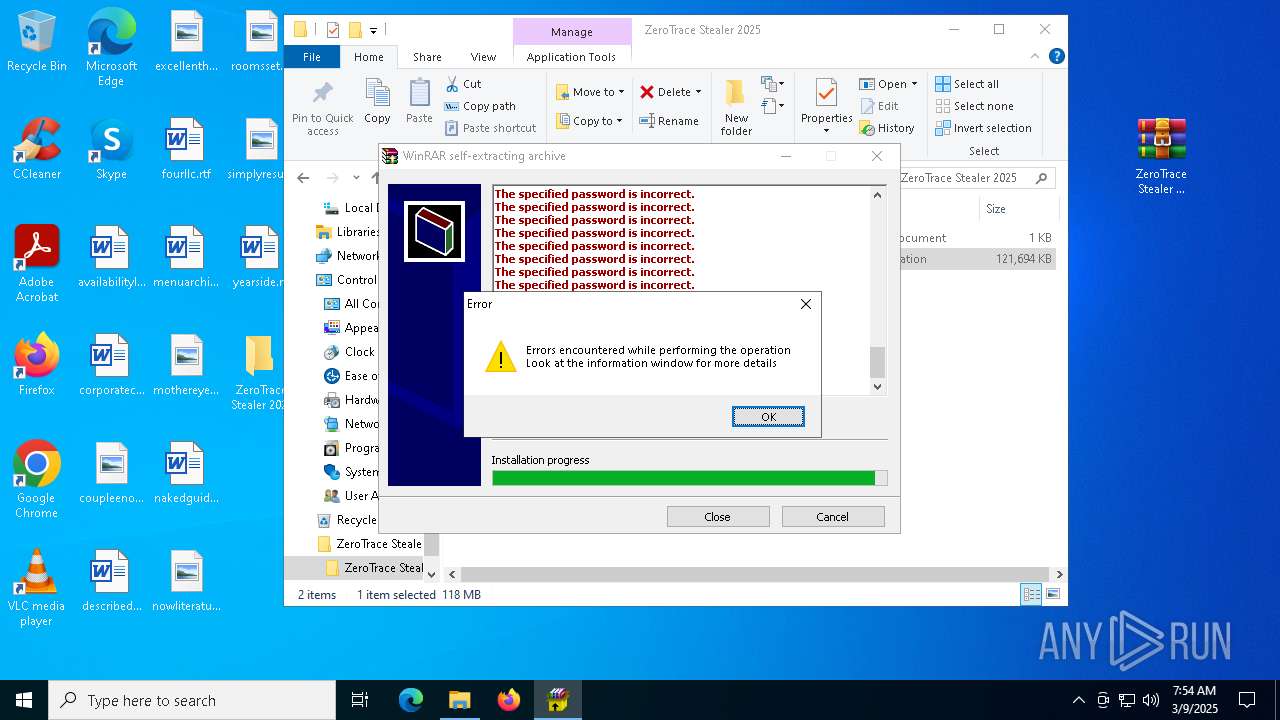The height and width of the screenshot is (720, 1280).
Task: Click the volume icon in system tray
Action: tap(1151, 700)
